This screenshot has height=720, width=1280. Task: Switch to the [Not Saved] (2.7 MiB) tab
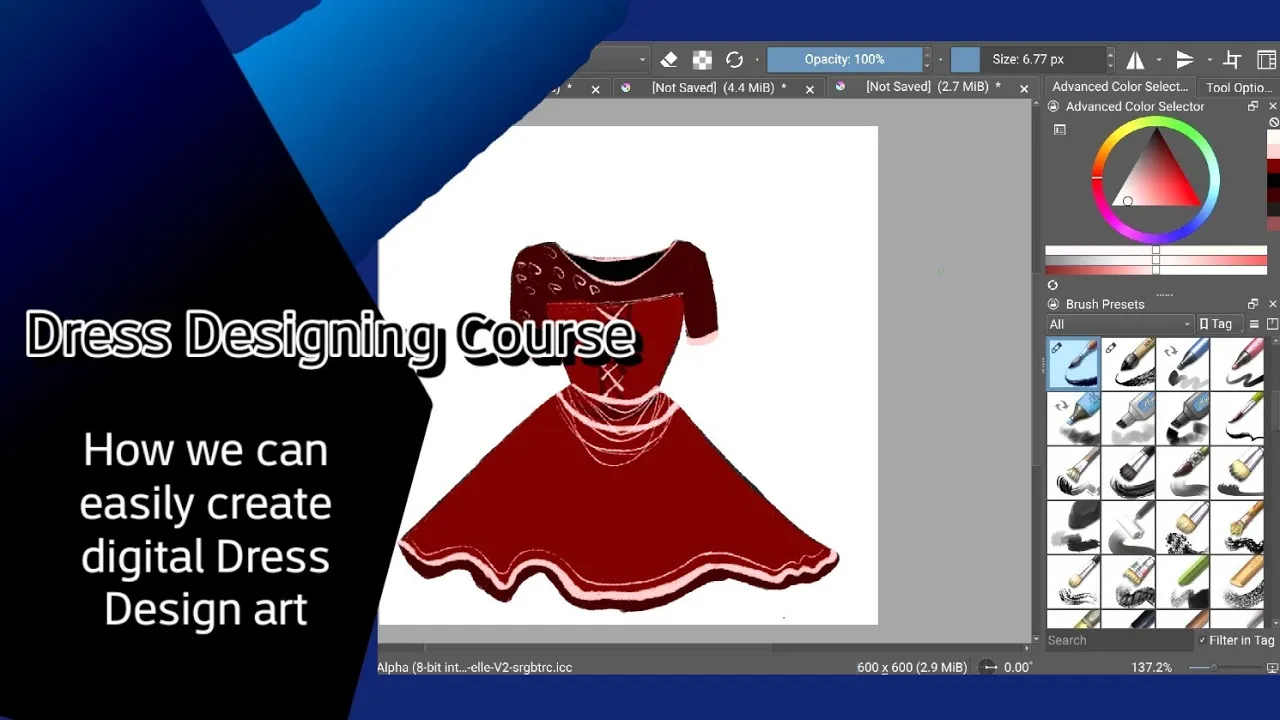click(x=933, y=87)
